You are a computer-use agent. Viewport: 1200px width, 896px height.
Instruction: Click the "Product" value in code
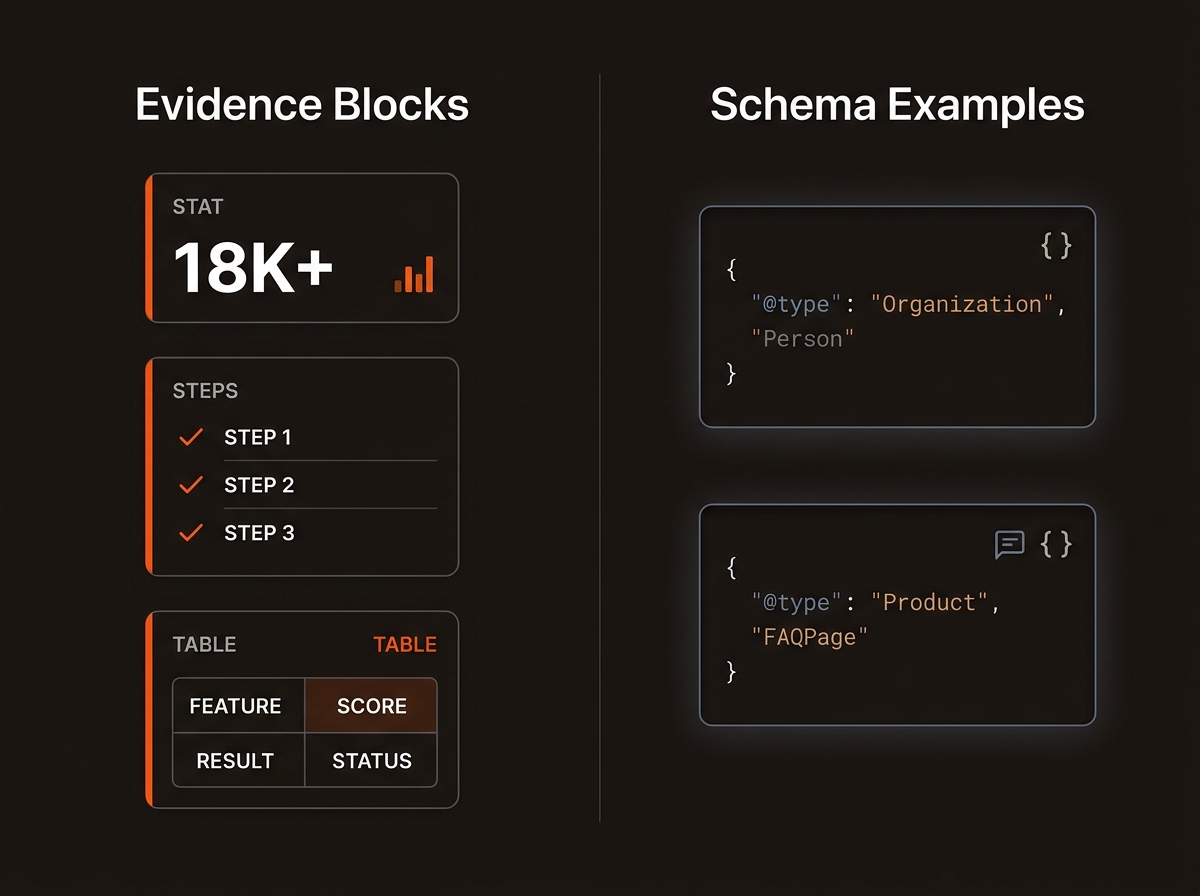point(929,602)
